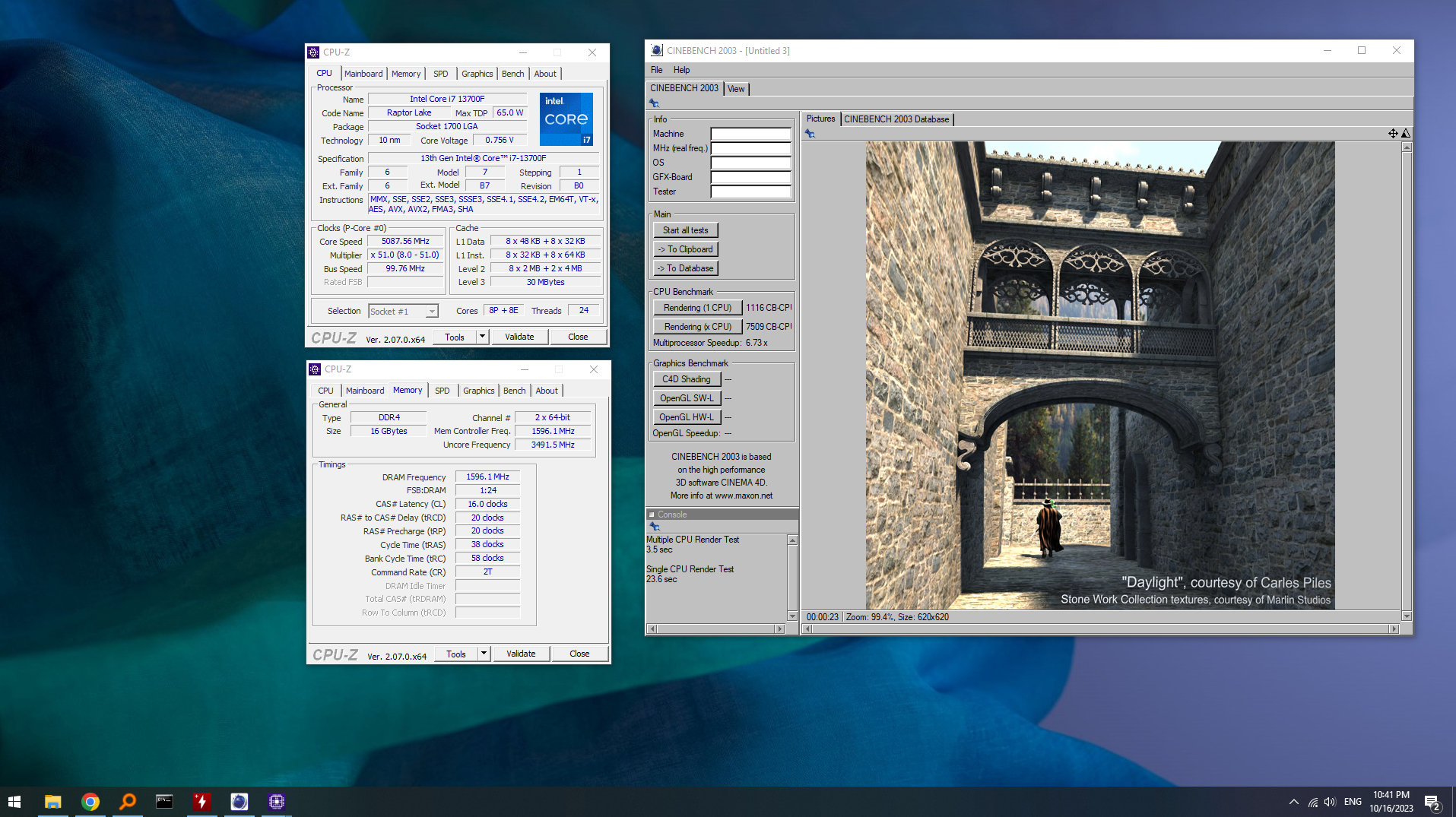
Task: Click the '1116 CB-CPU' single render score
Action: click(769, 308)
